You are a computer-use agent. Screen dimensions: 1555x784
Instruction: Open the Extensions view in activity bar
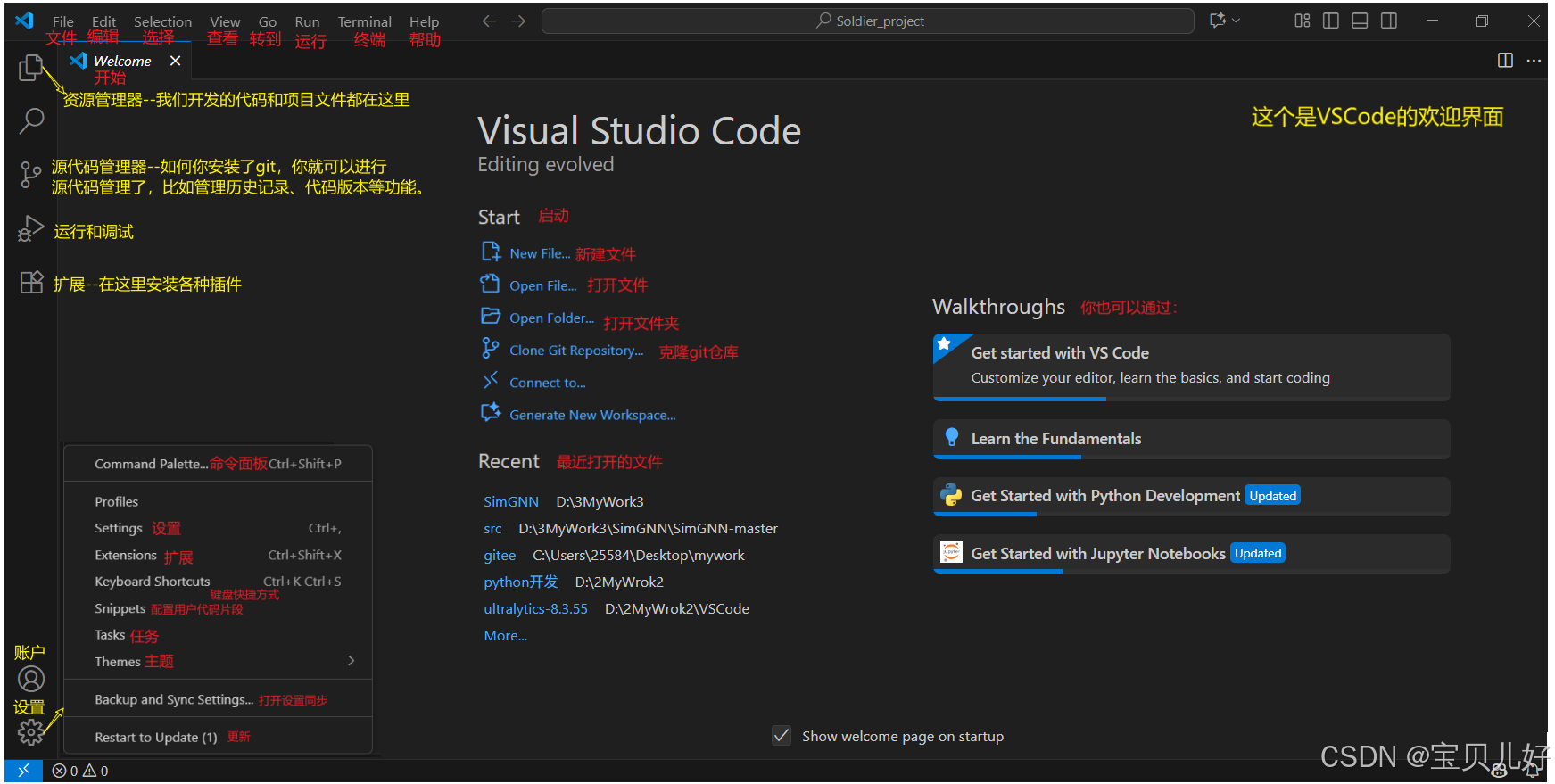[x=31, y=283]
